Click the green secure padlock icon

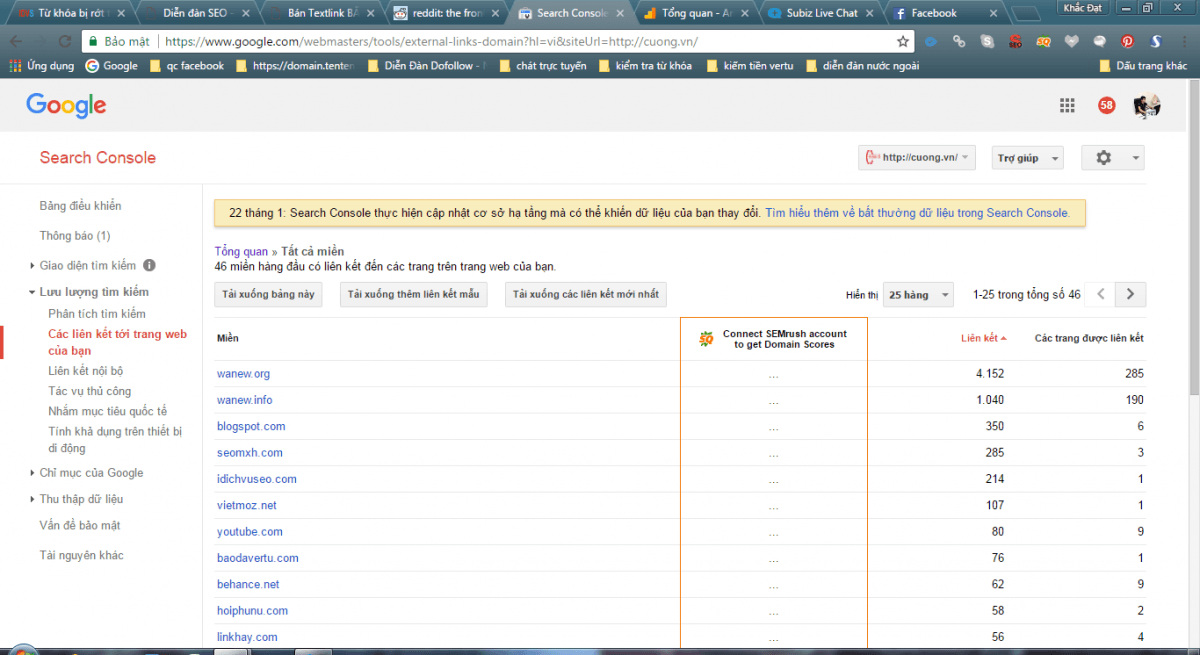[x=92, y=42]
